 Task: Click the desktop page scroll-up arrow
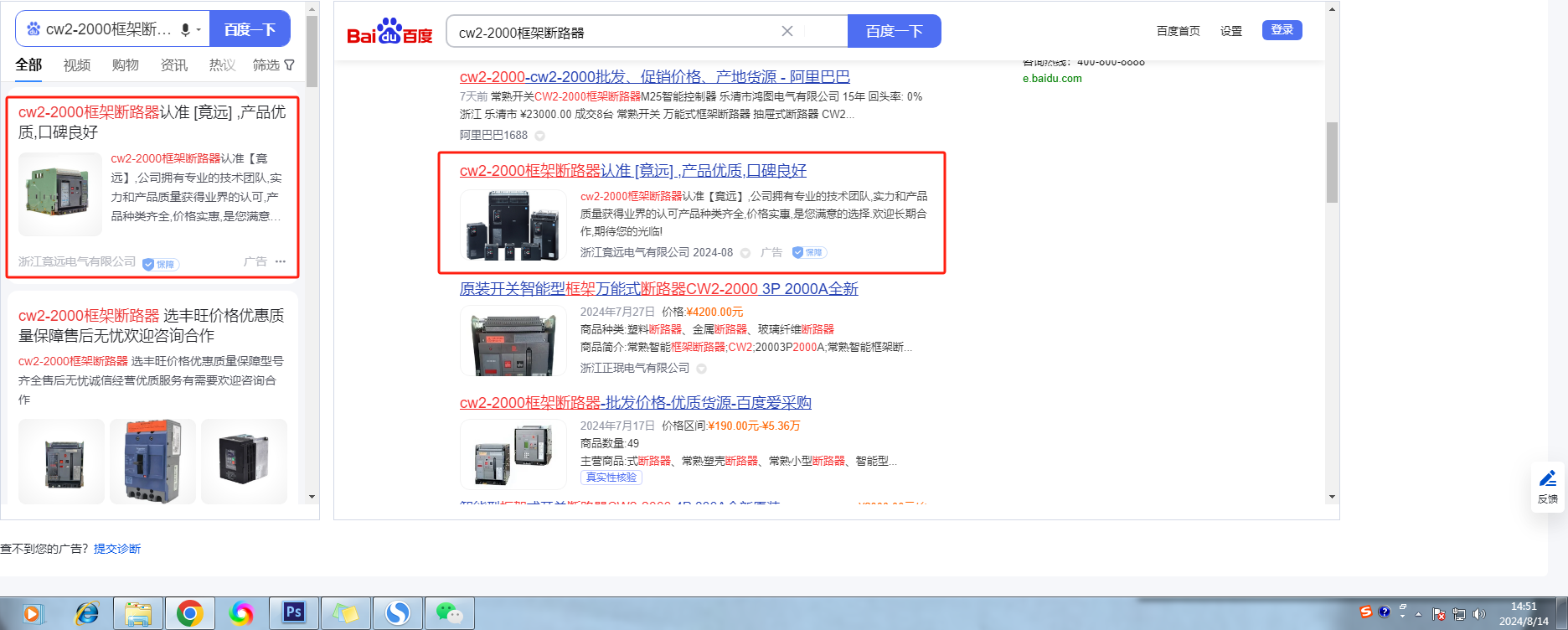(x=1332, y=9)
